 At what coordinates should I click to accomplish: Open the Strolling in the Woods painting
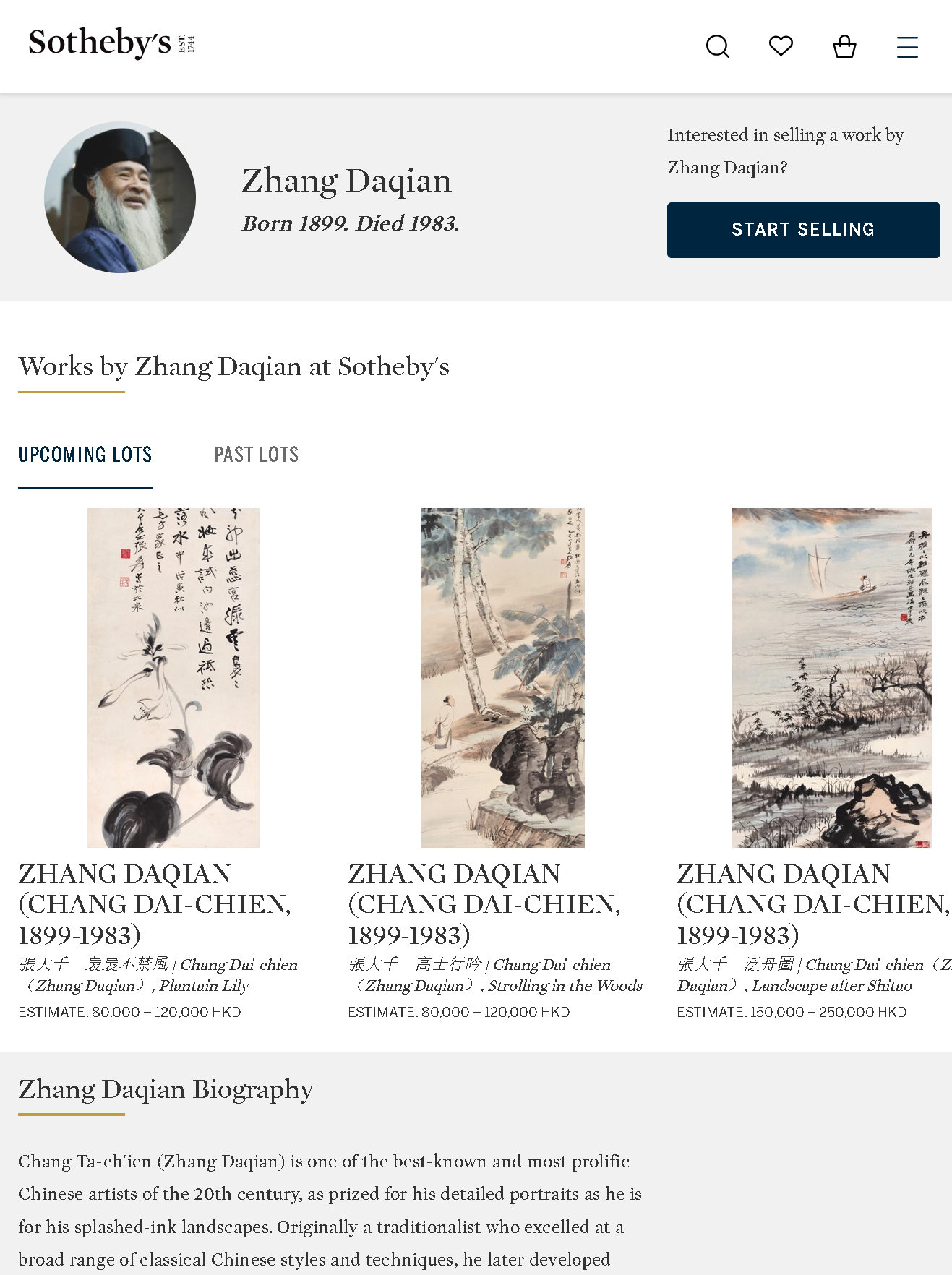click(502, 678)
